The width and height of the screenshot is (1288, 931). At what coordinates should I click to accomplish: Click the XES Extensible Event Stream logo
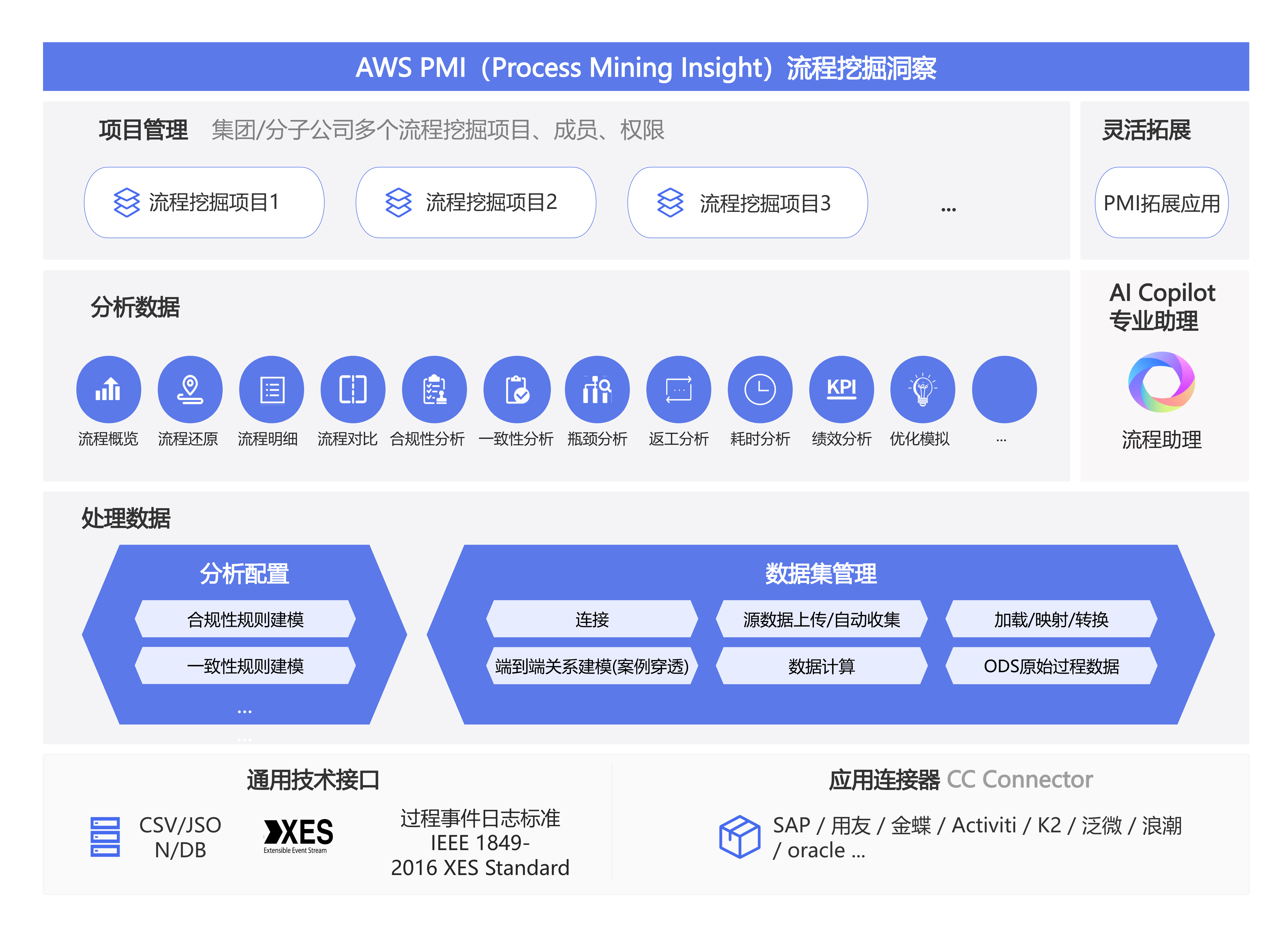coord(297,836)
